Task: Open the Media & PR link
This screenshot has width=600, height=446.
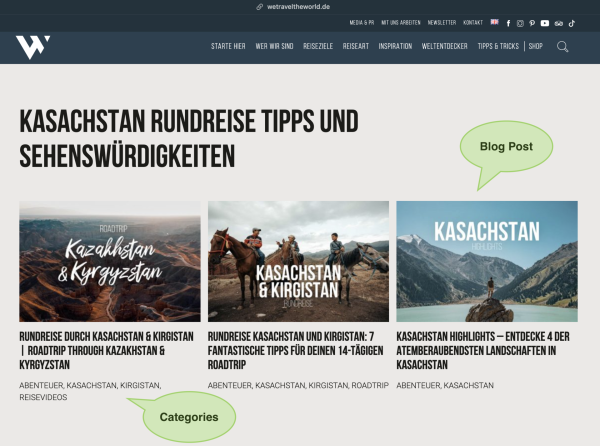Action: point(362,23)
